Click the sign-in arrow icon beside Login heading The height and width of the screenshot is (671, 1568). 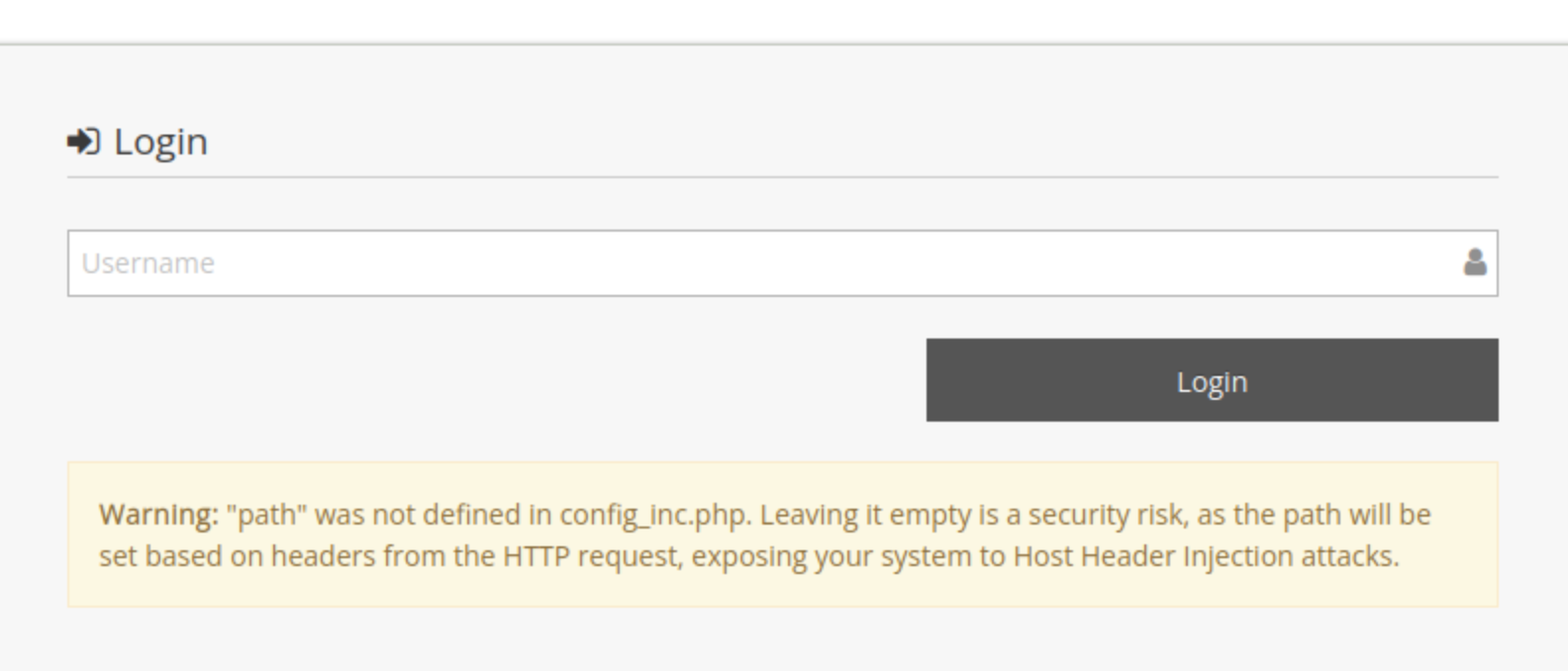[x=84, y=142]
